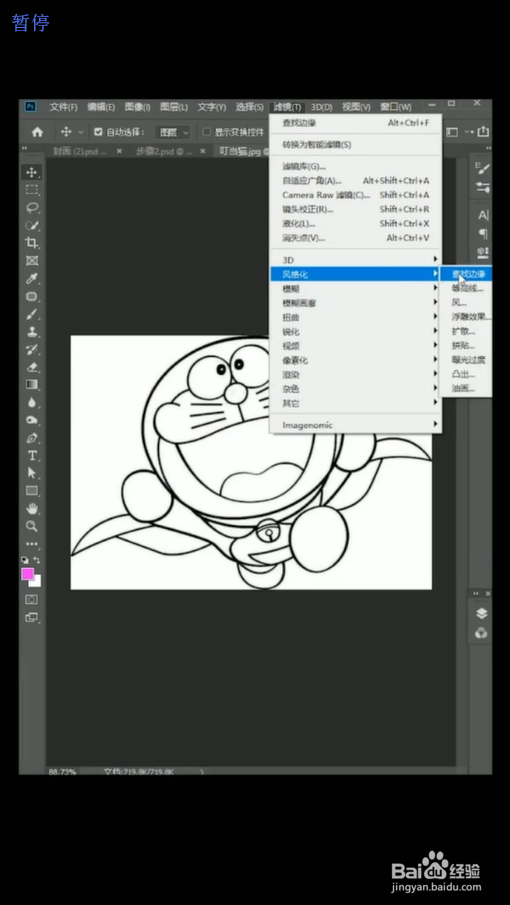Open 滤镜库(G) from the filter menu
This screenshot has height=905, width=510.
pos(356,166)
